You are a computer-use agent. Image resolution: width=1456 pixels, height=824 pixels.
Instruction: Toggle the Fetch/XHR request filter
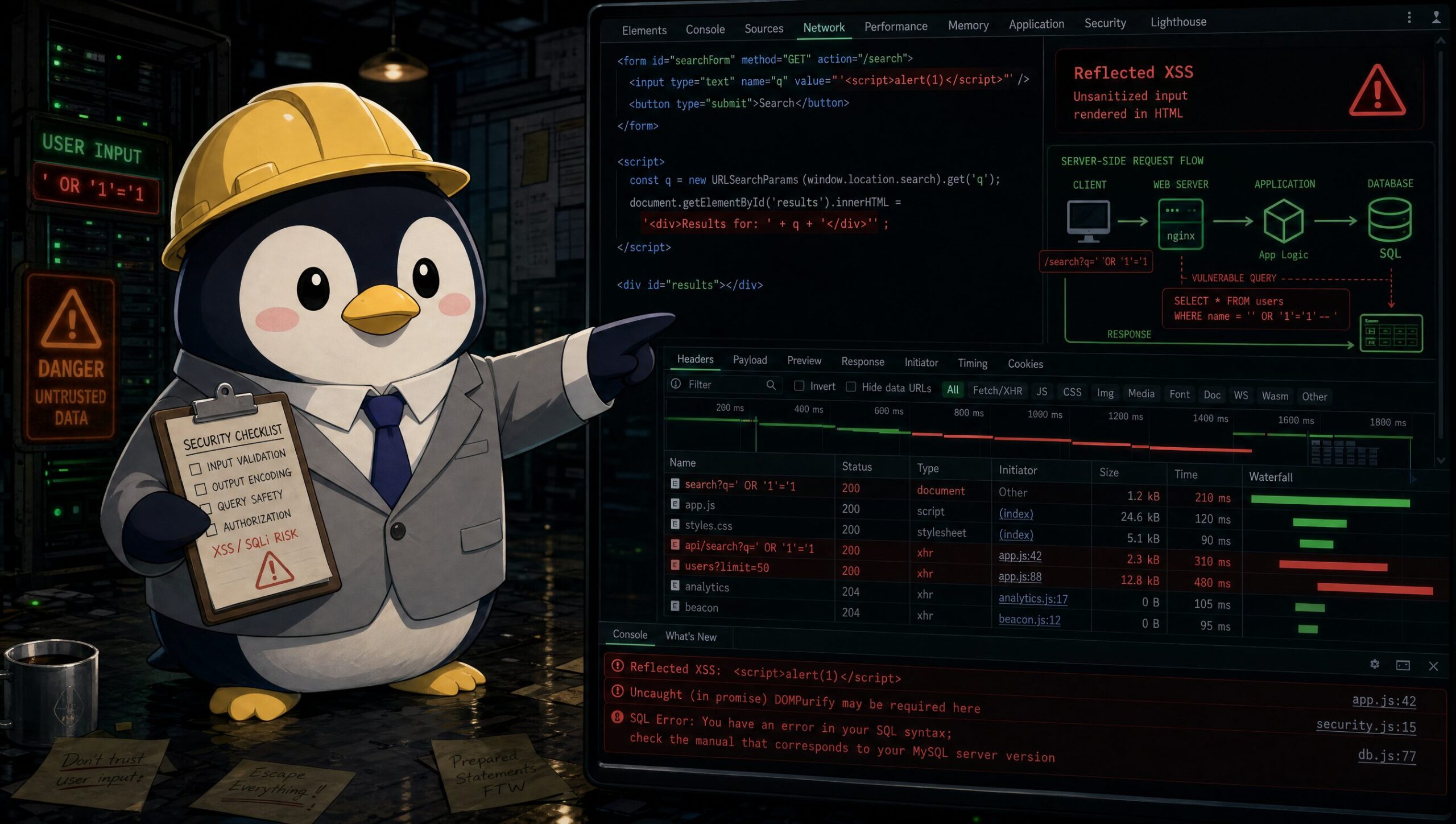(x=997, y=391)
